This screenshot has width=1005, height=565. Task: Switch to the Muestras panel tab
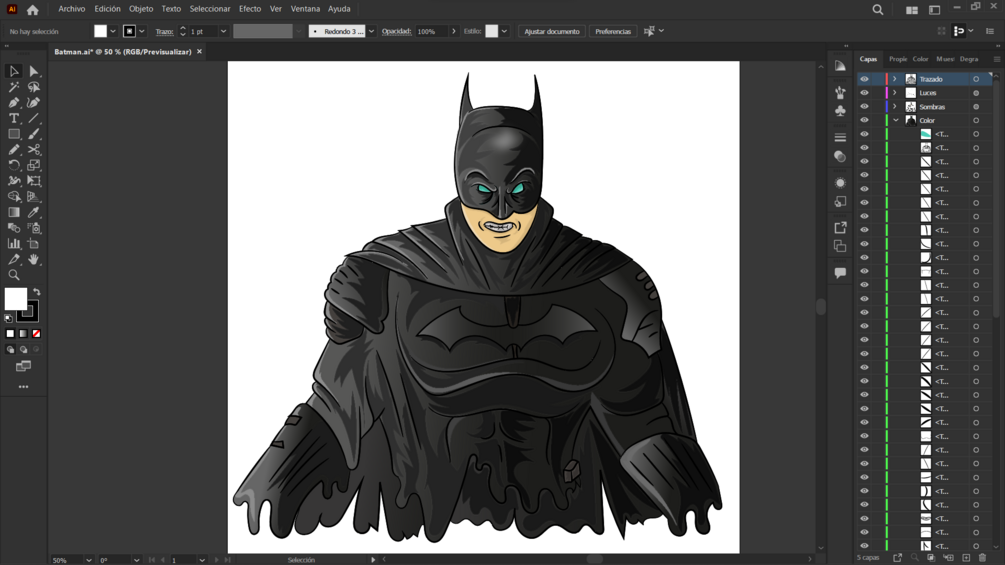click(x=944, y=59)
